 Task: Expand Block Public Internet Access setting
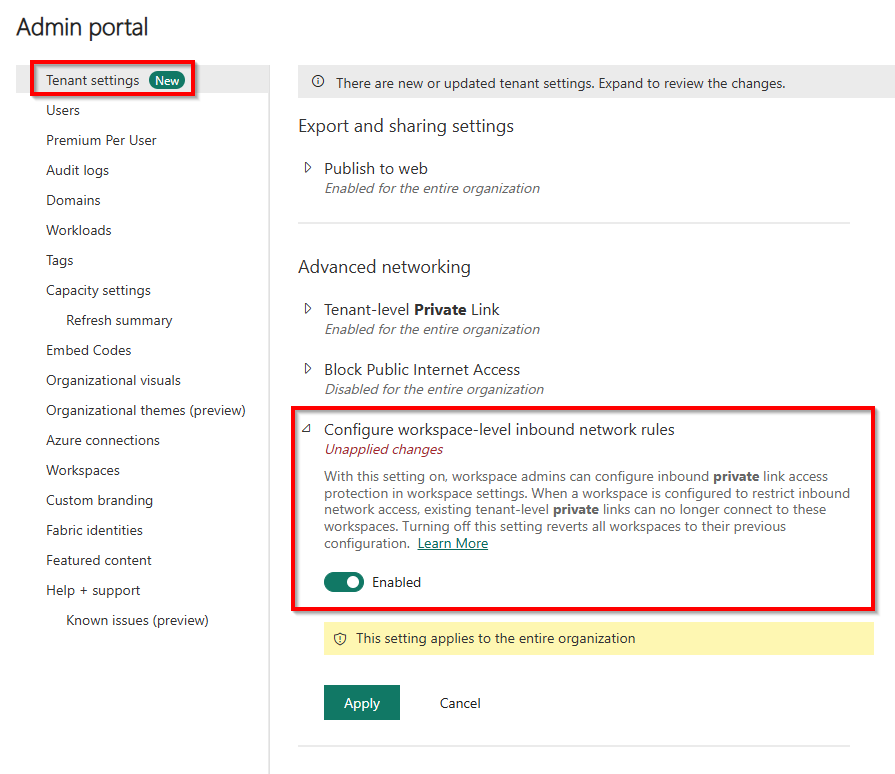click(x=308, y=369)
